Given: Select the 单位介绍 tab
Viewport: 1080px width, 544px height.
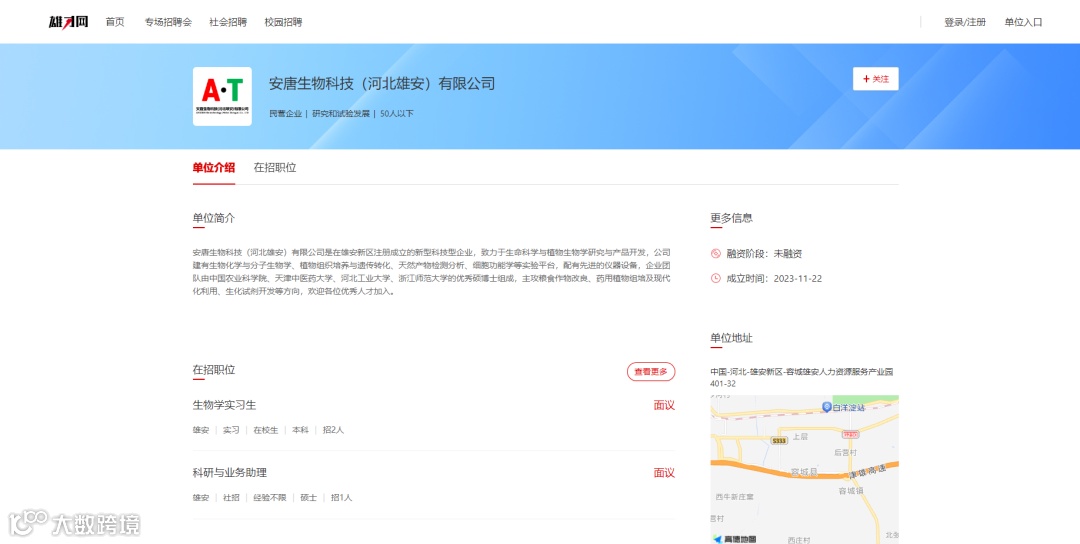Looking at the screenshot, I should [214, 167].
